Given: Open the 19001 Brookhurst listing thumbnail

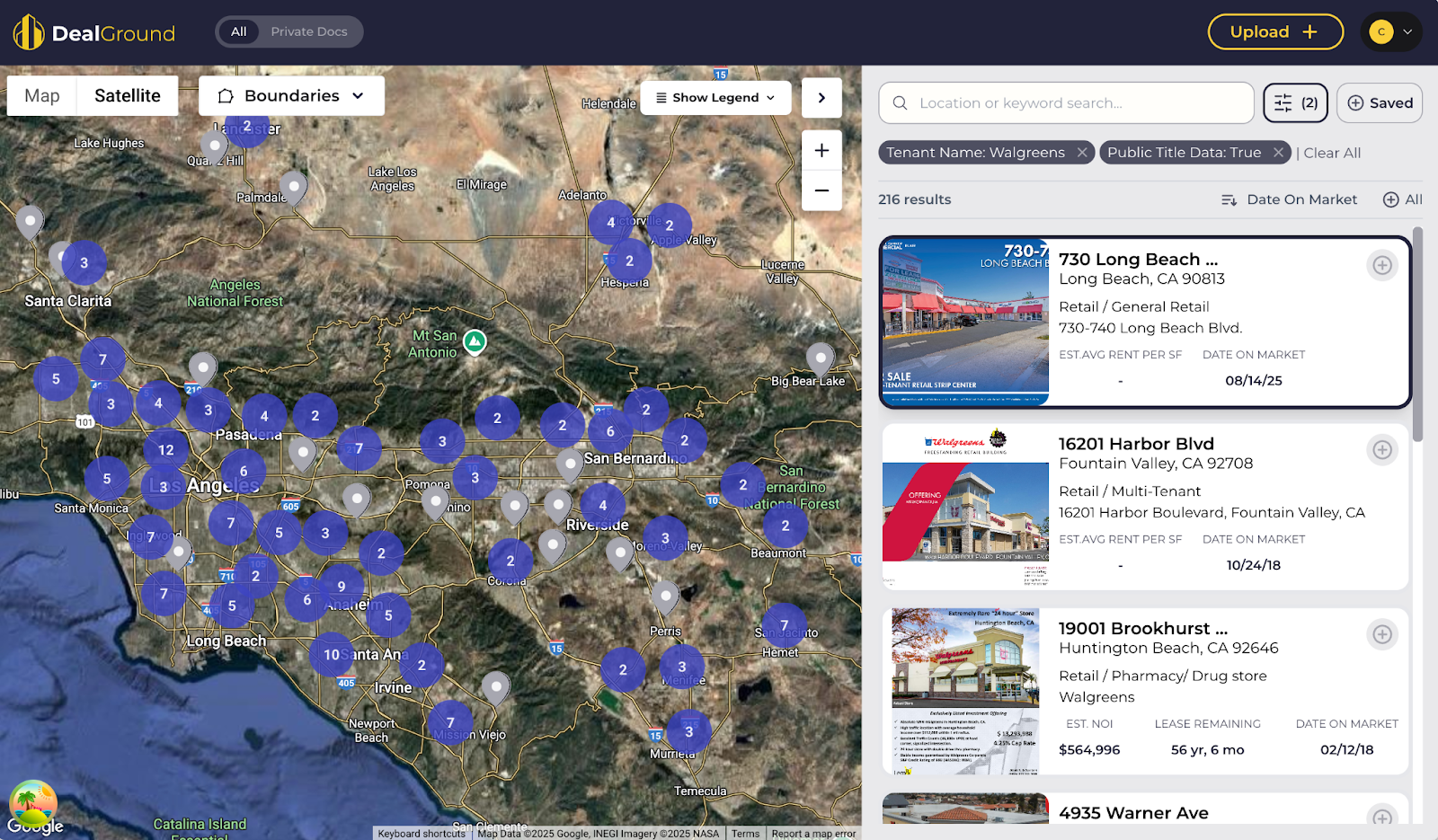Looking at the screenshot, I should coord(965,691).
